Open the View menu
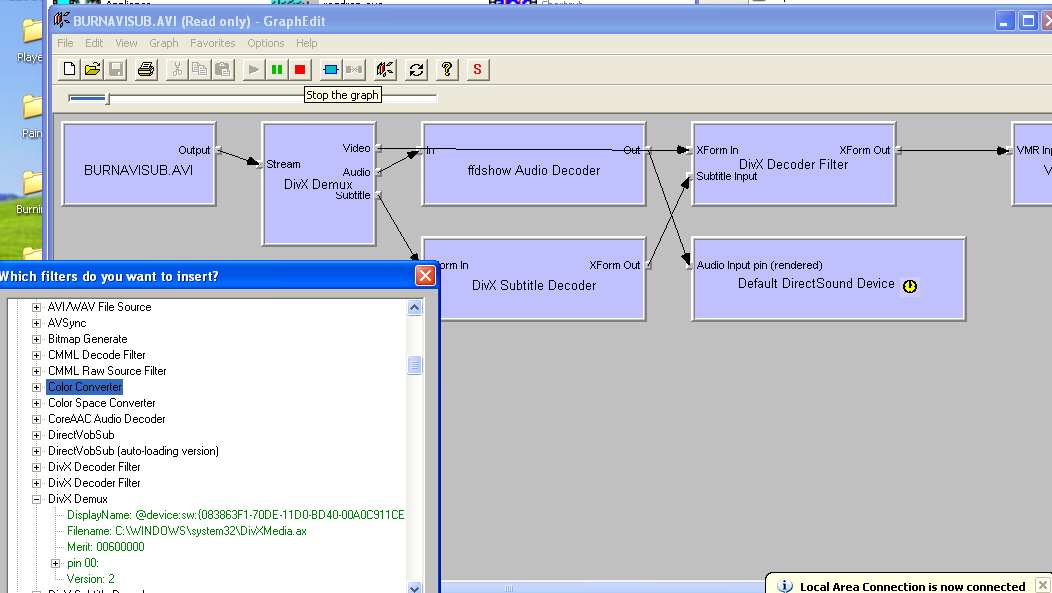1052x593 pixels. pyautogui.click(x=126, y=43)
